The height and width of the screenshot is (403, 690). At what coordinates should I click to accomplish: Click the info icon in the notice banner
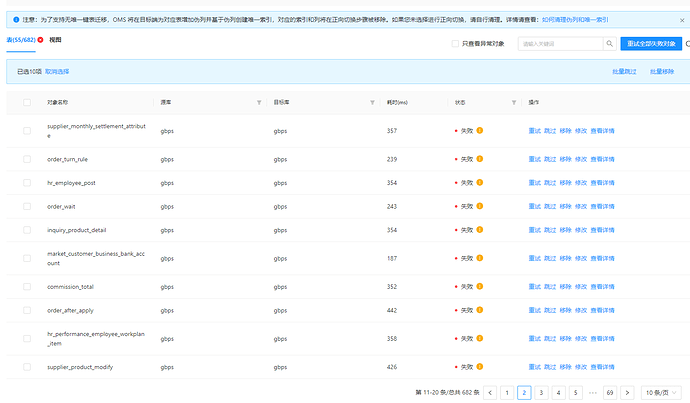click(16, 20)
